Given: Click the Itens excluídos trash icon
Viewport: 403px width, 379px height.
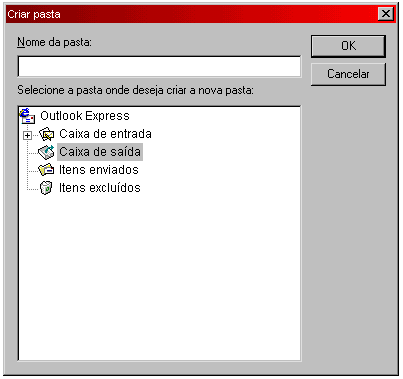Looking at the screenshot, I should (46, 188).
